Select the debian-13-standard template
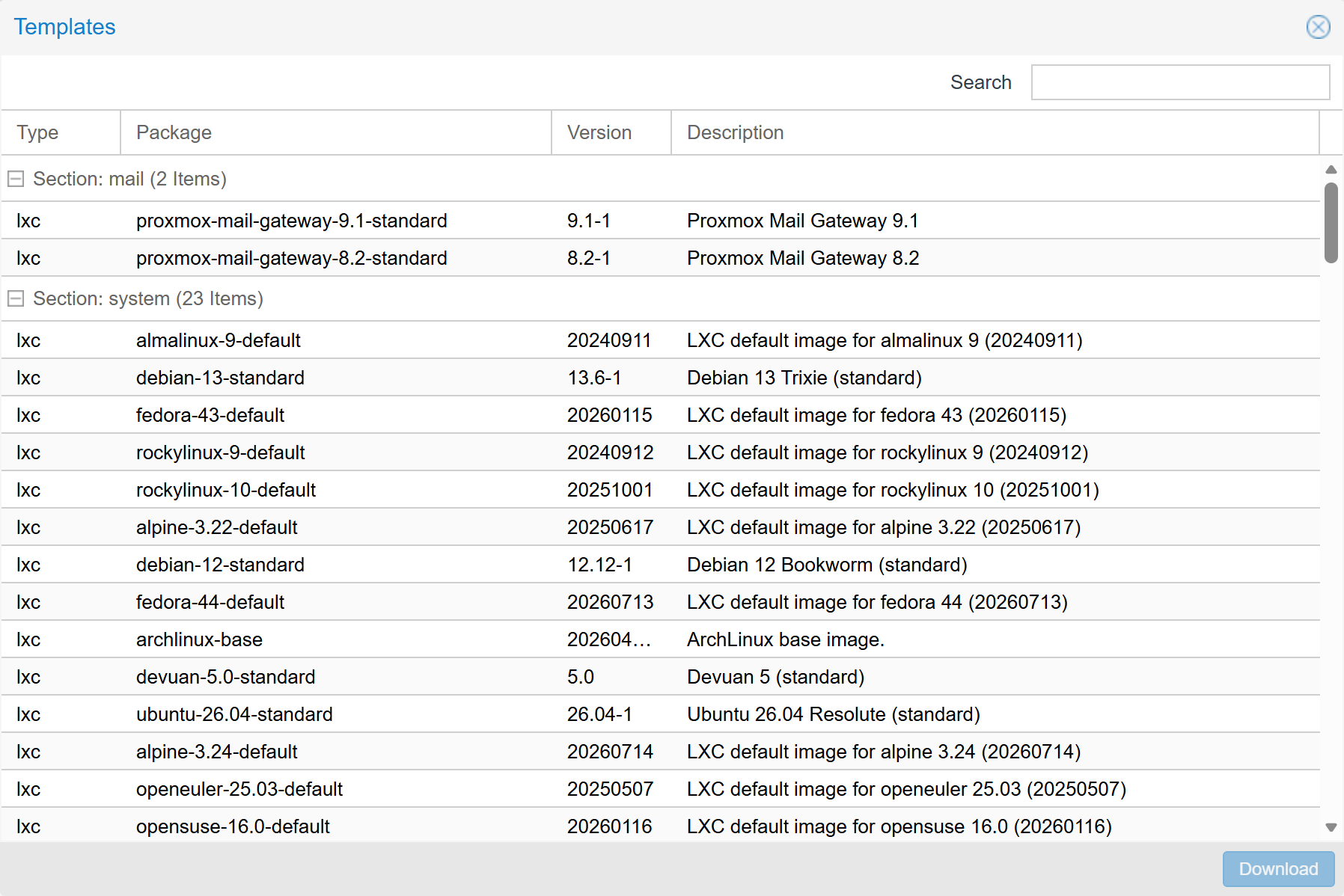This screenshot has width=1344, height=896. (x=660, y=378)
